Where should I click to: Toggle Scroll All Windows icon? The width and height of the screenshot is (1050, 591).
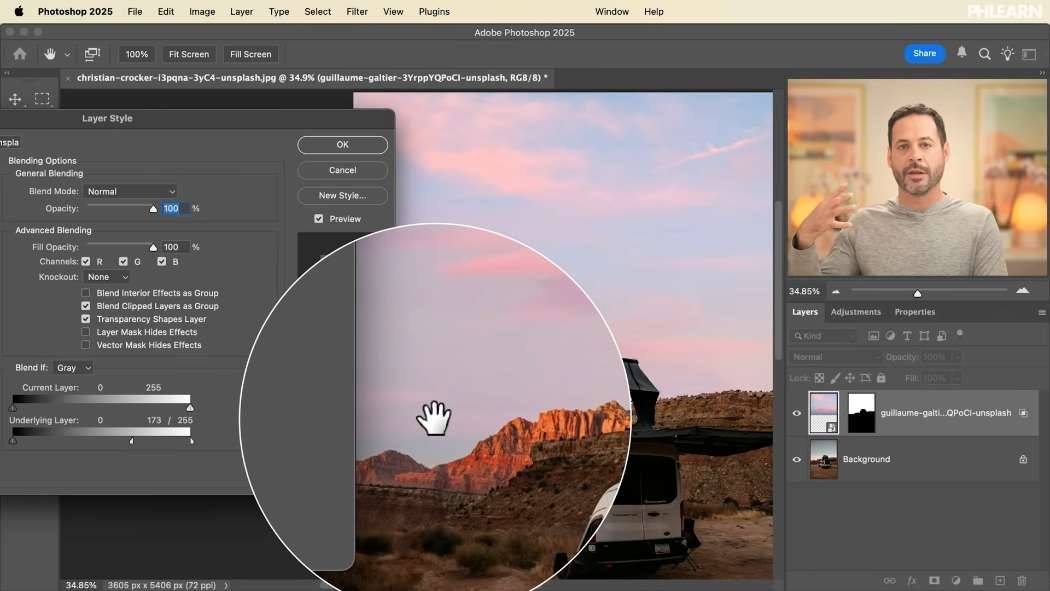[x=92, y=54]
